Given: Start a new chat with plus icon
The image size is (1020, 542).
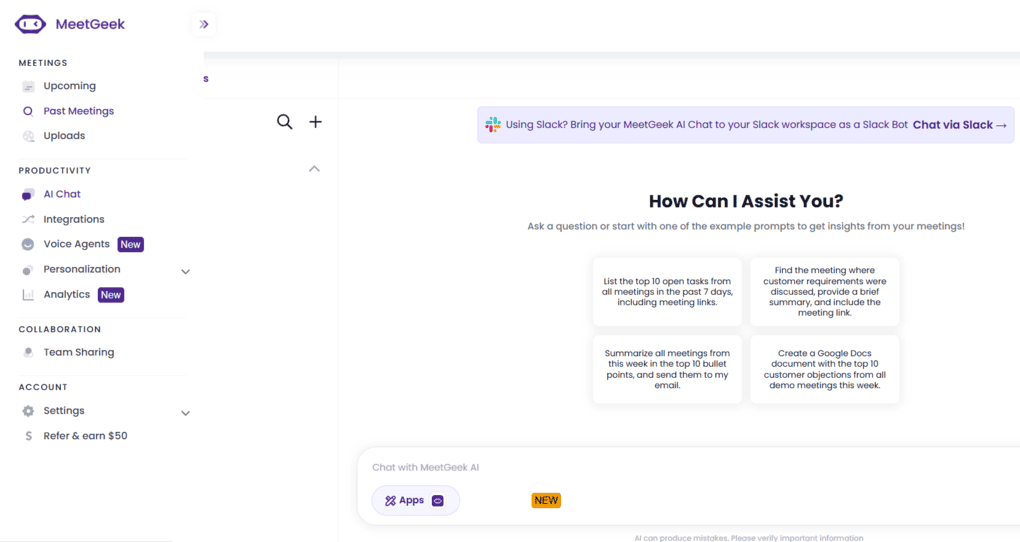Looking at the screenshot, I should coord(315,122).
